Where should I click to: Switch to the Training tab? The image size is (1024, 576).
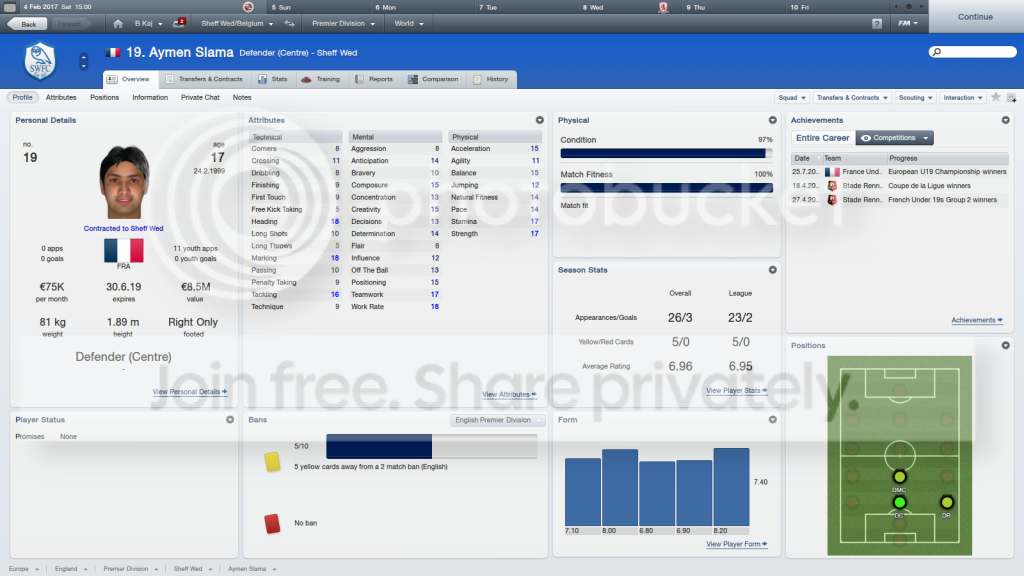click(321, 79)
